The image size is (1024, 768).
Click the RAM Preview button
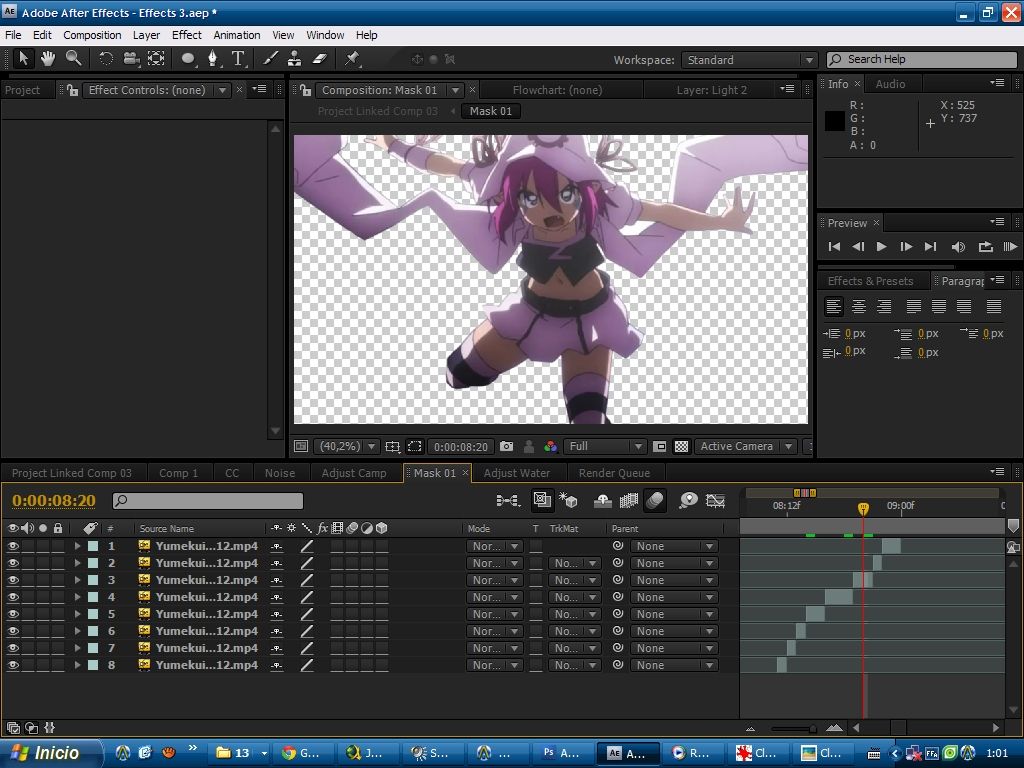pos(1010,246)
